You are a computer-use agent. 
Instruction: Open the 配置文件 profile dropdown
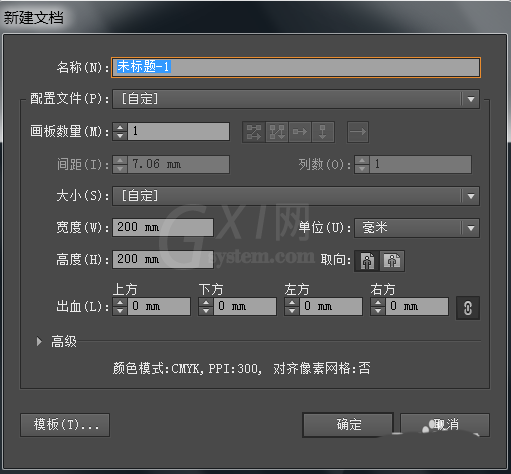[x=296, y=99]
